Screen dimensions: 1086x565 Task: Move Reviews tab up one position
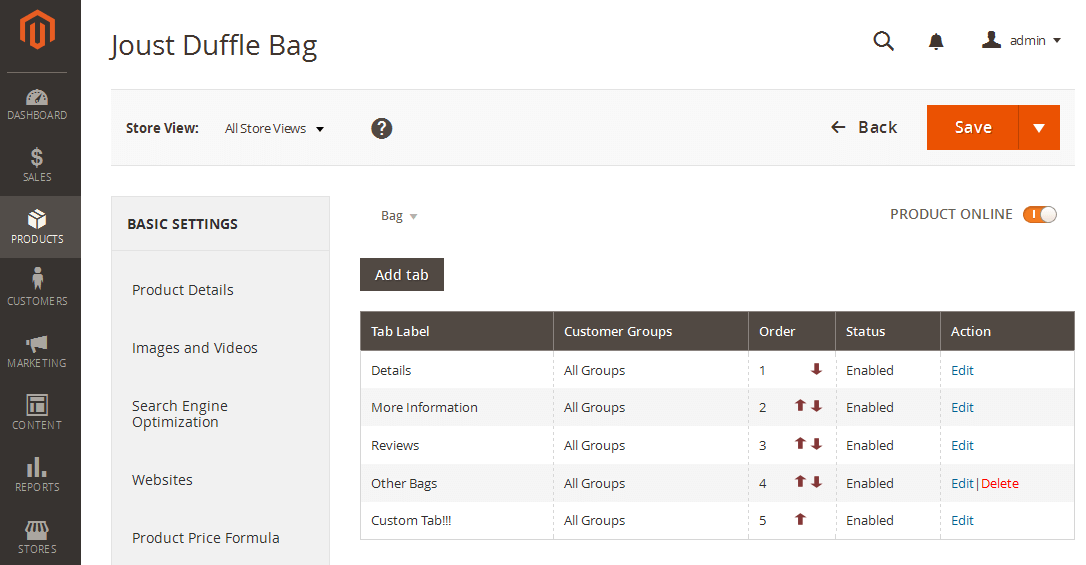click(x=800, y=444)
